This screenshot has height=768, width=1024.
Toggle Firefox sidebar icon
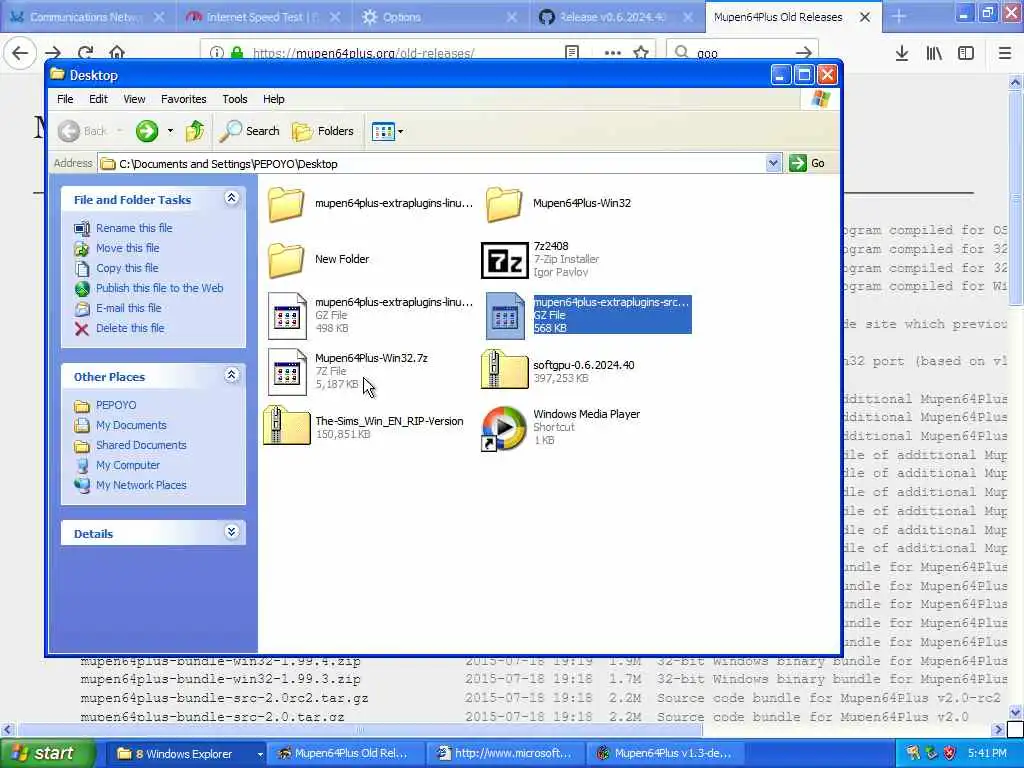966,53
